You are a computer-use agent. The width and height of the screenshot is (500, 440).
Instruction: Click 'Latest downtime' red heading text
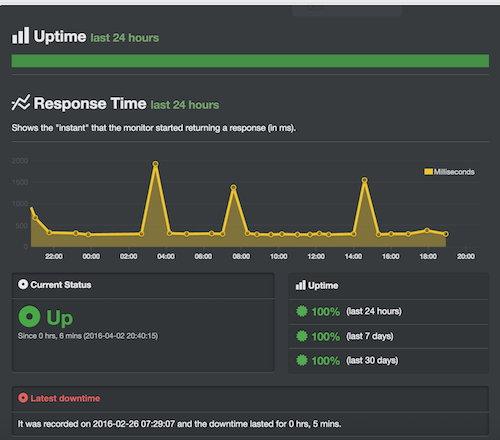tap(65, 398)
